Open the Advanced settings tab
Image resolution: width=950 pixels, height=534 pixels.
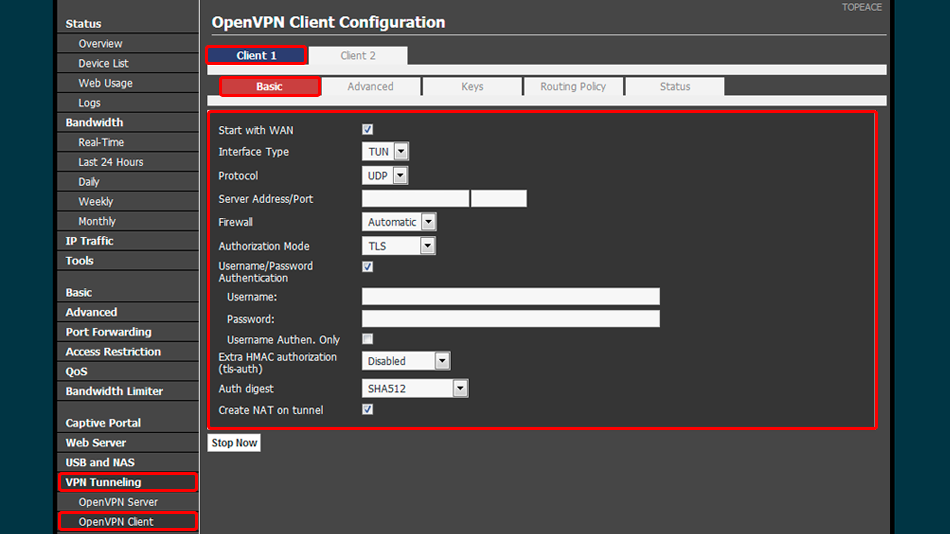pyautogui.click(x=370, y=87)
